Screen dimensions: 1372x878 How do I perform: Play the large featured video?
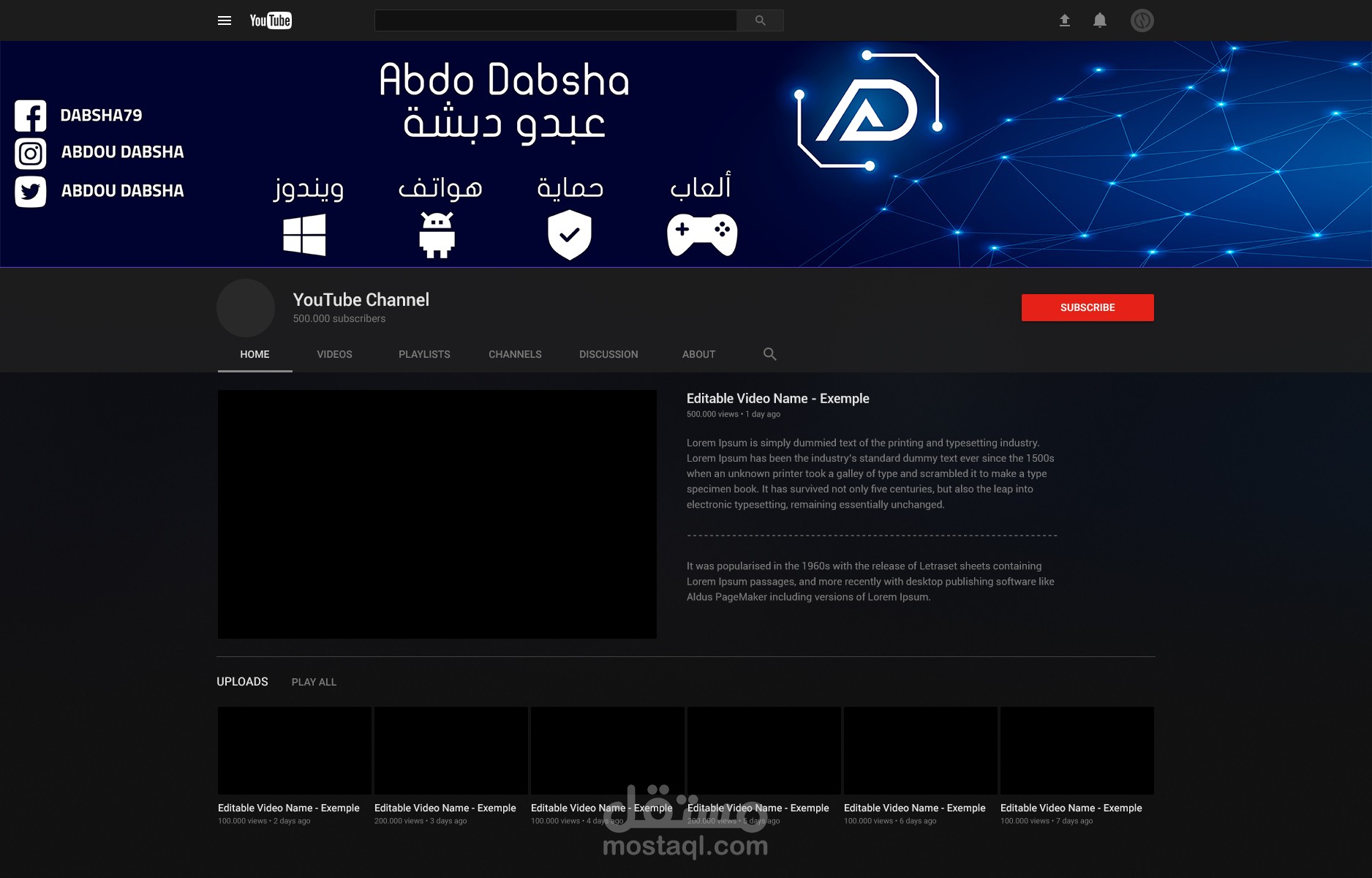pos(437,514)
